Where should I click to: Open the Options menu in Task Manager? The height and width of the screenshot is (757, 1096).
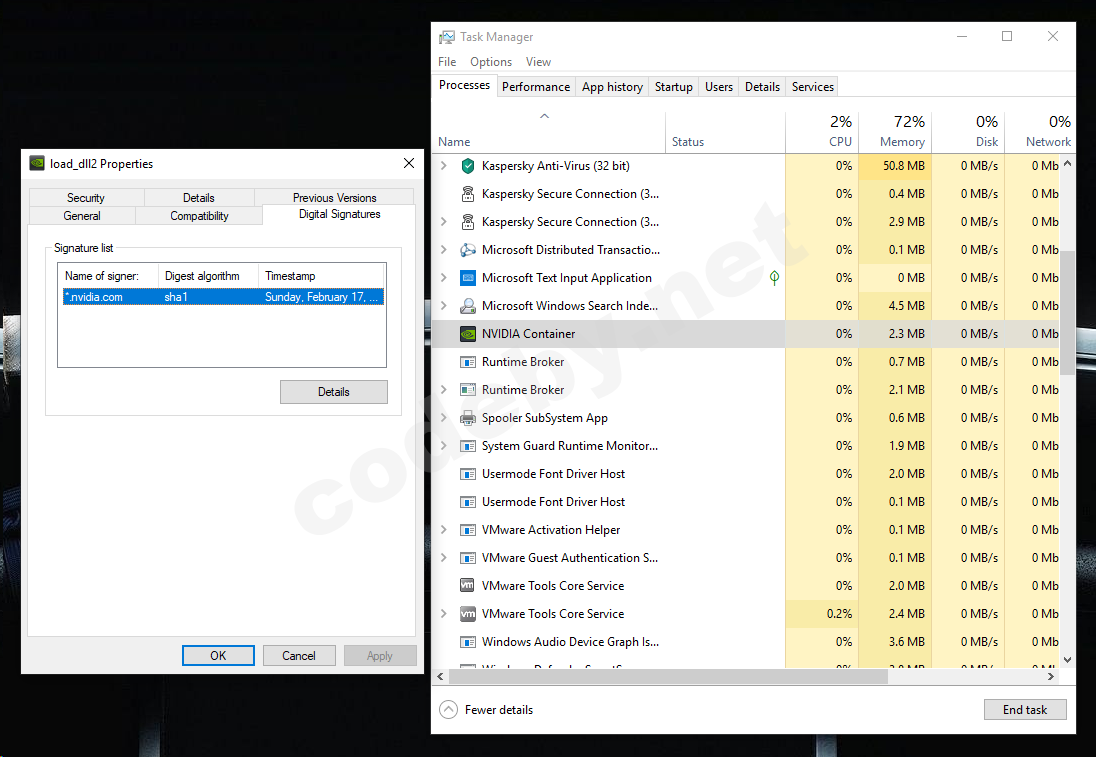coord(490,62)
